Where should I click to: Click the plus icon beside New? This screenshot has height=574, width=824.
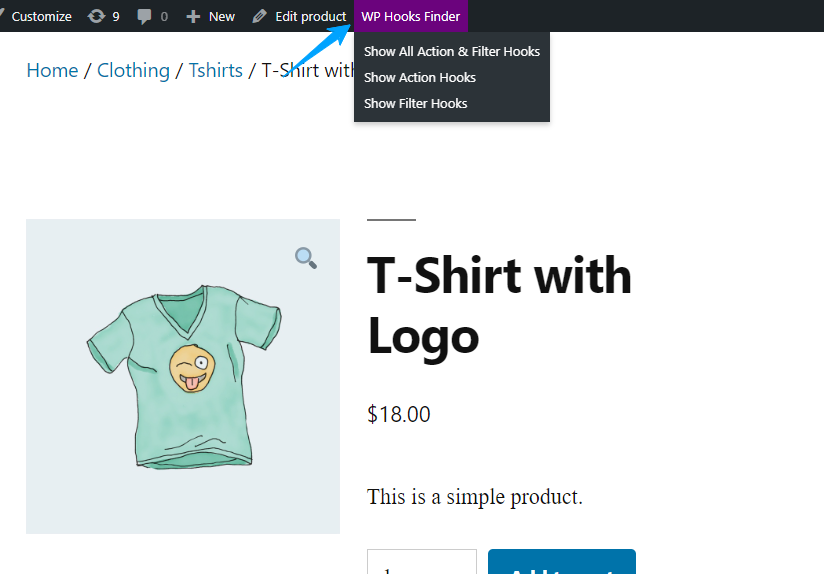[x=193, y=16]
